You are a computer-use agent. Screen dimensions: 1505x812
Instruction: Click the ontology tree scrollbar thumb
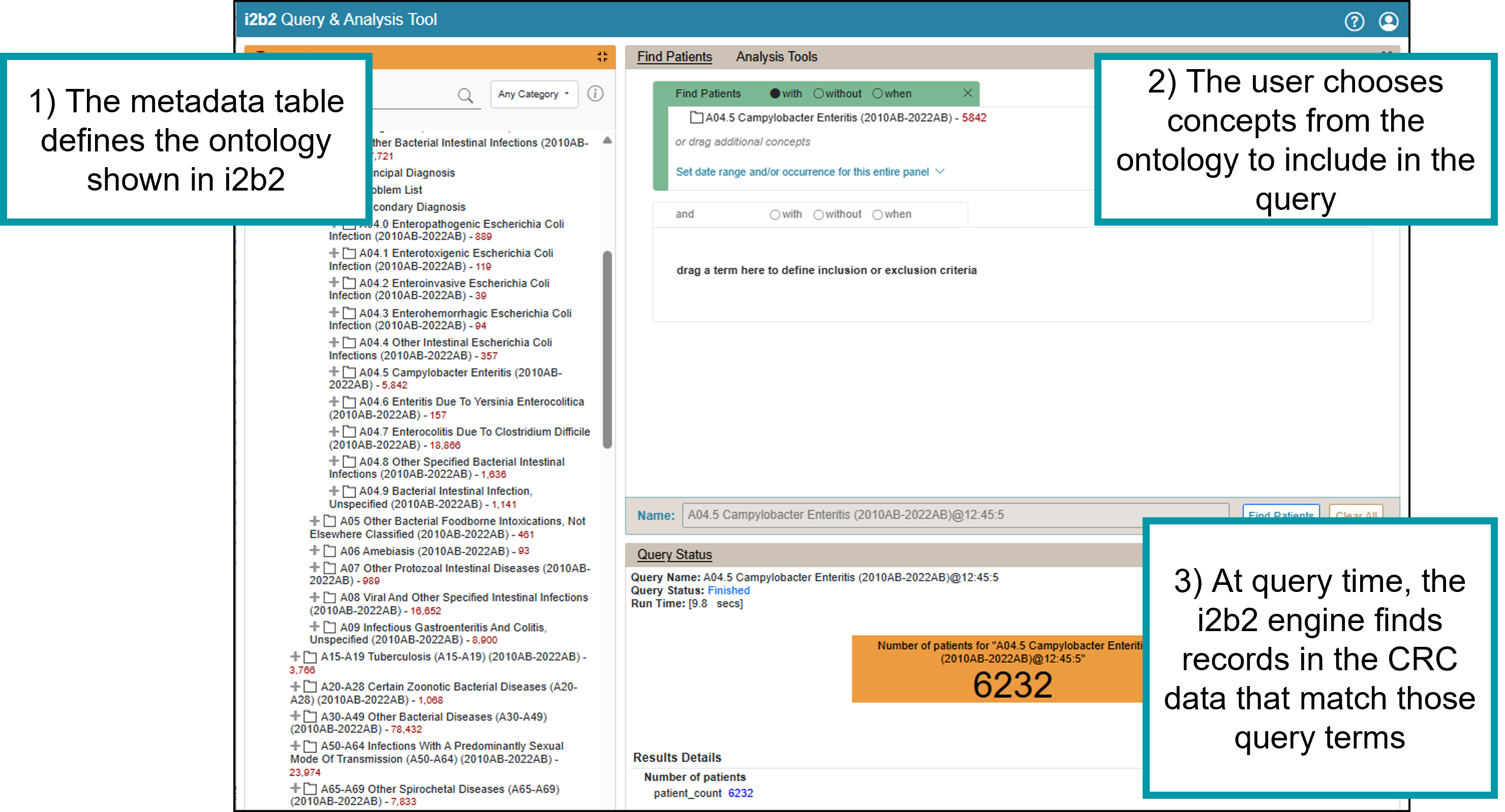click(607, 349)
